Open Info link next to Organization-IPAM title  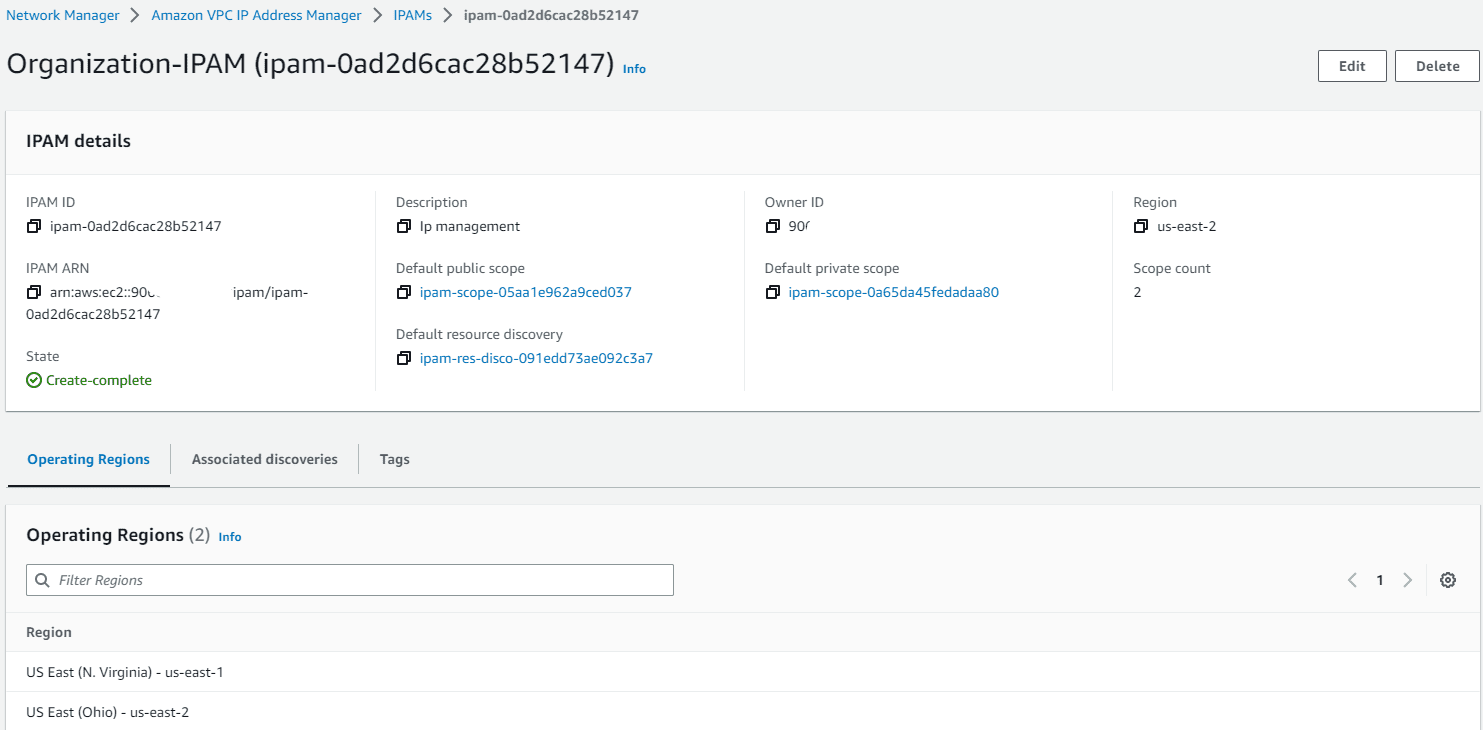pos(634,69)
